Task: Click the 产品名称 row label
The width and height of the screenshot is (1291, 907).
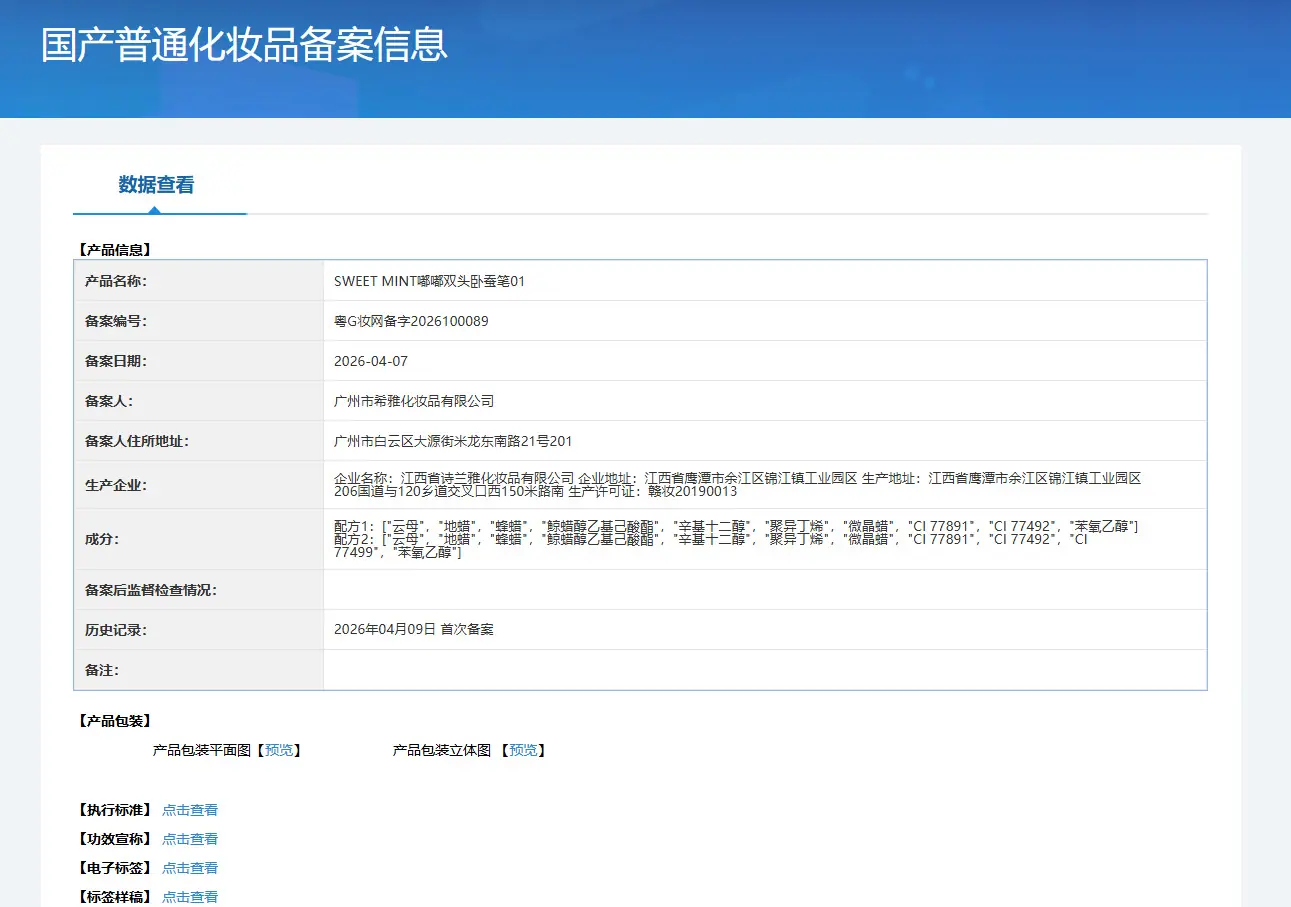Action: click(116, 281)
